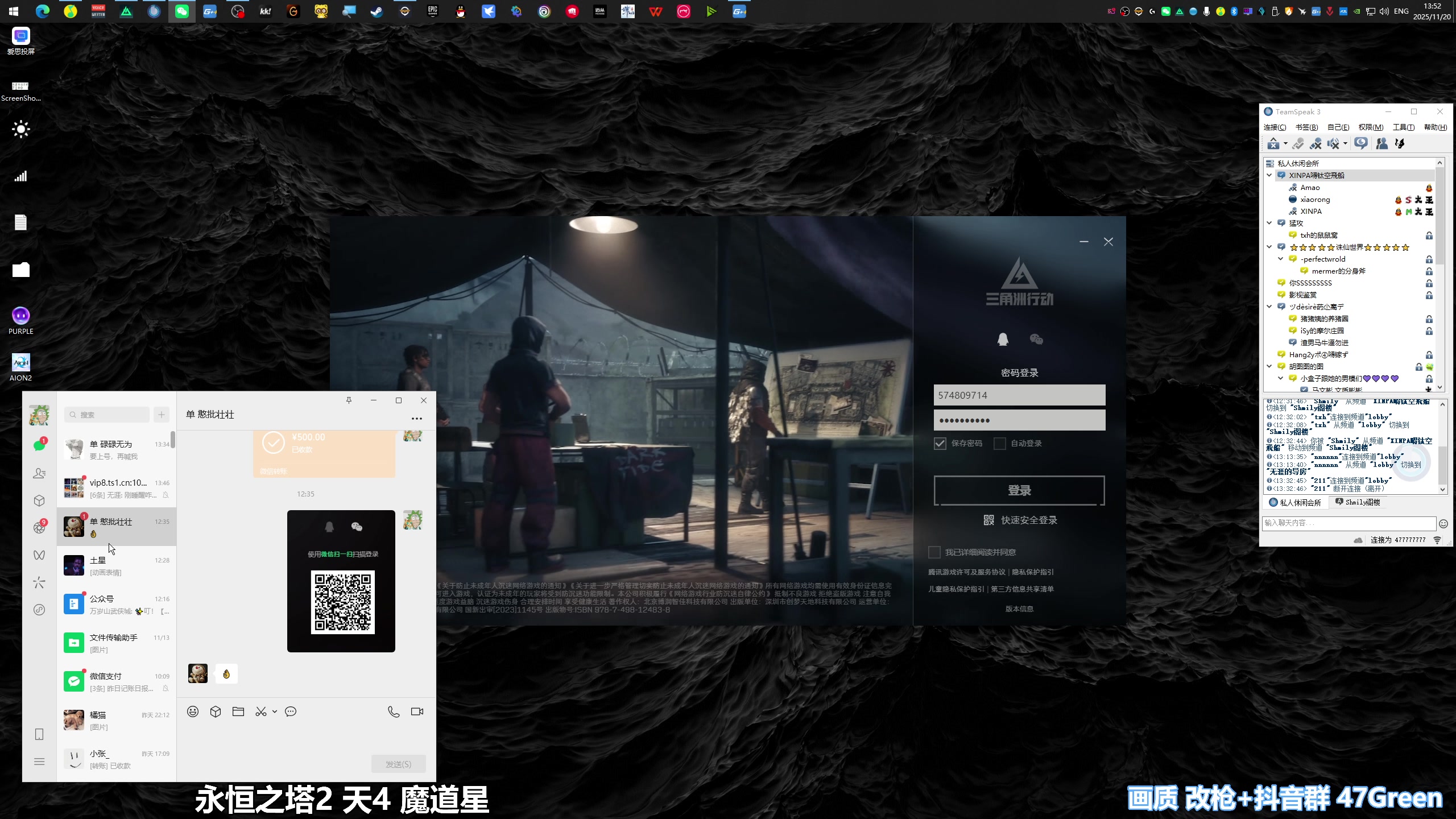Viewport: 1456px width, 819px height.
Task: Click the send file folder icon
Action: click(238, 712)
